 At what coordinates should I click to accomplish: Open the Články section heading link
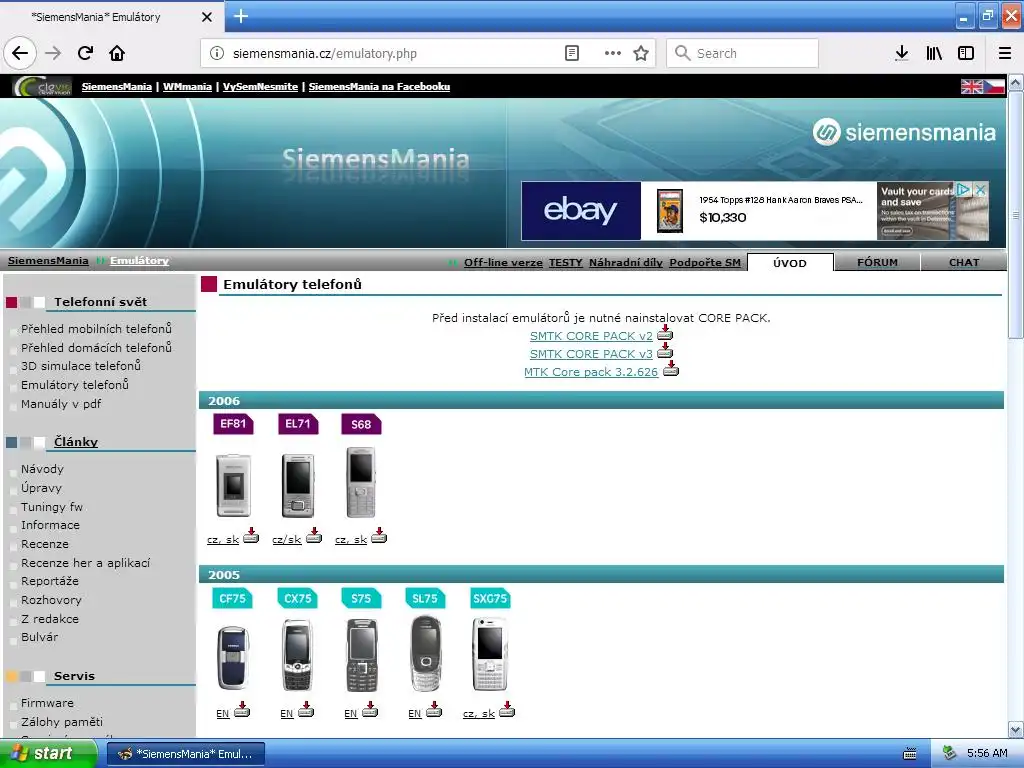point(76,442)
